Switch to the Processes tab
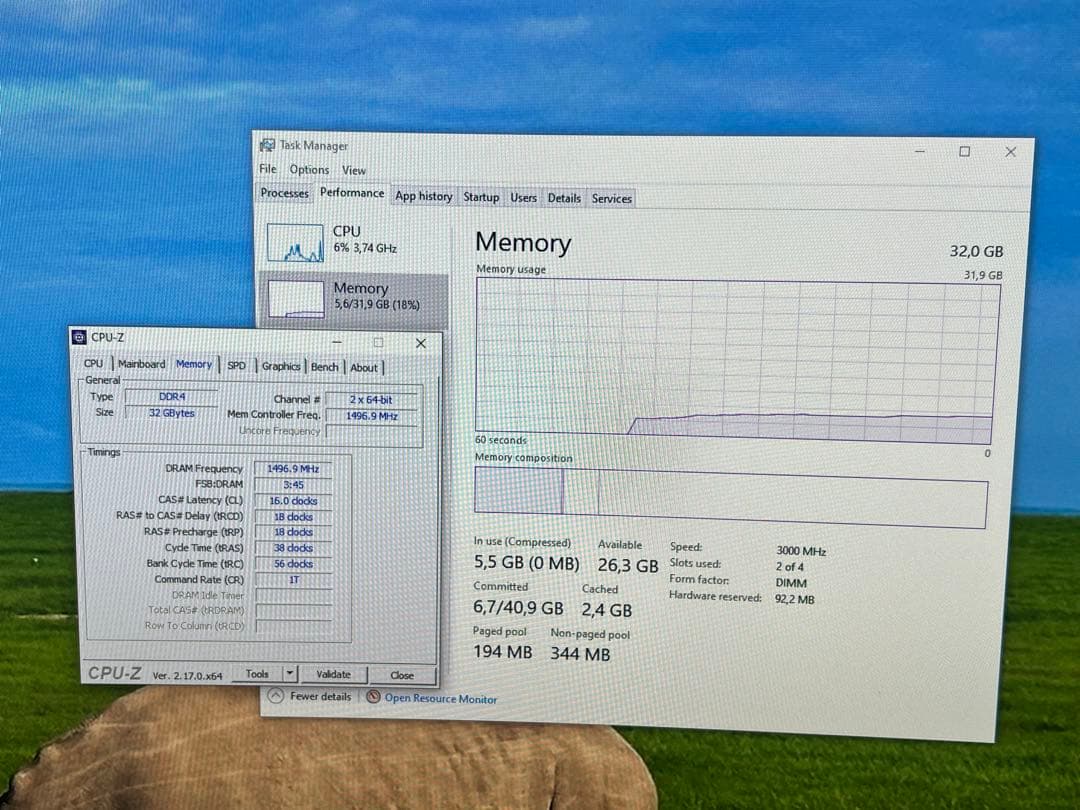Viewport: 1080px width, 810px height. (x=284, y=193)
